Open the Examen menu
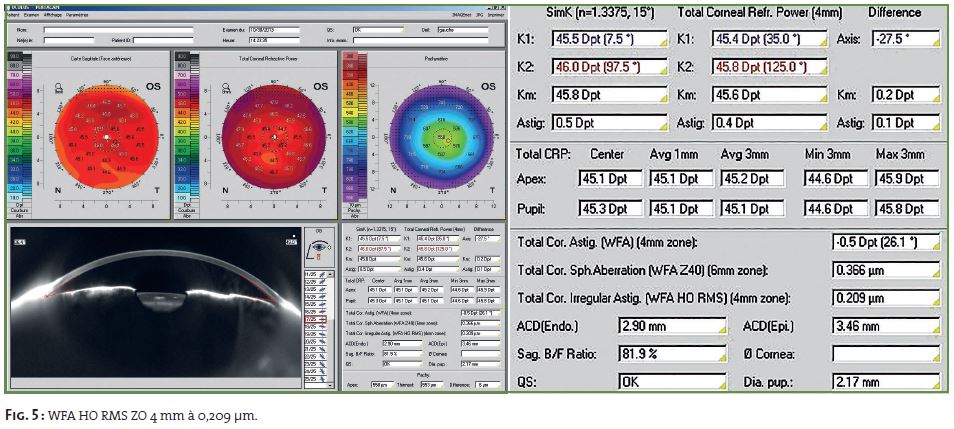 point(31,13)
